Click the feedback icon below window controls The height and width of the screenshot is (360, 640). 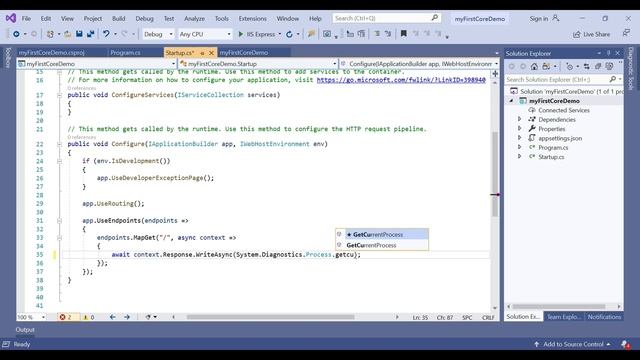(627, 33)
